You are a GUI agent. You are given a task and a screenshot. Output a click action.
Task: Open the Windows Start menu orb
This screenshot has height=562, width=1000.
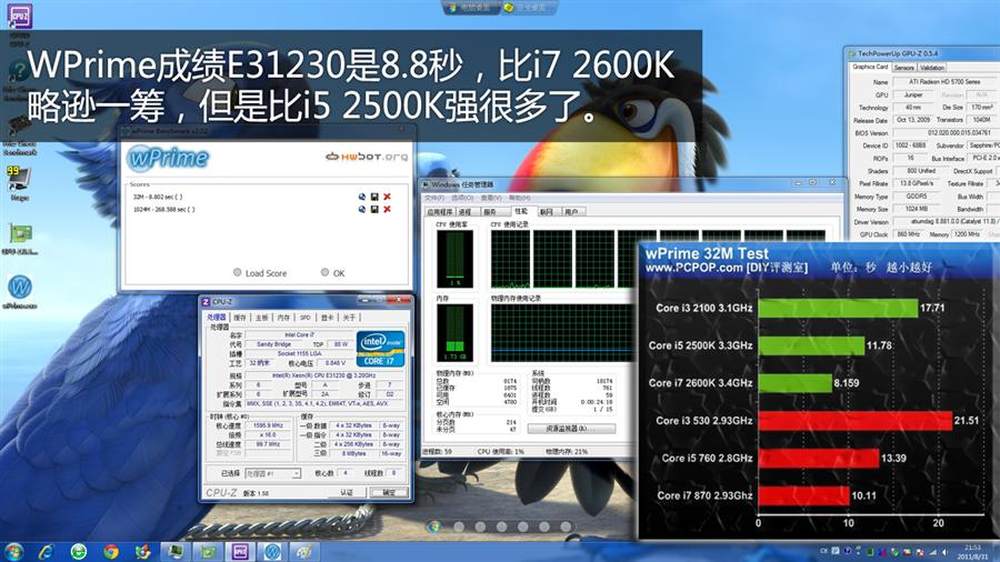coord(13,551)
